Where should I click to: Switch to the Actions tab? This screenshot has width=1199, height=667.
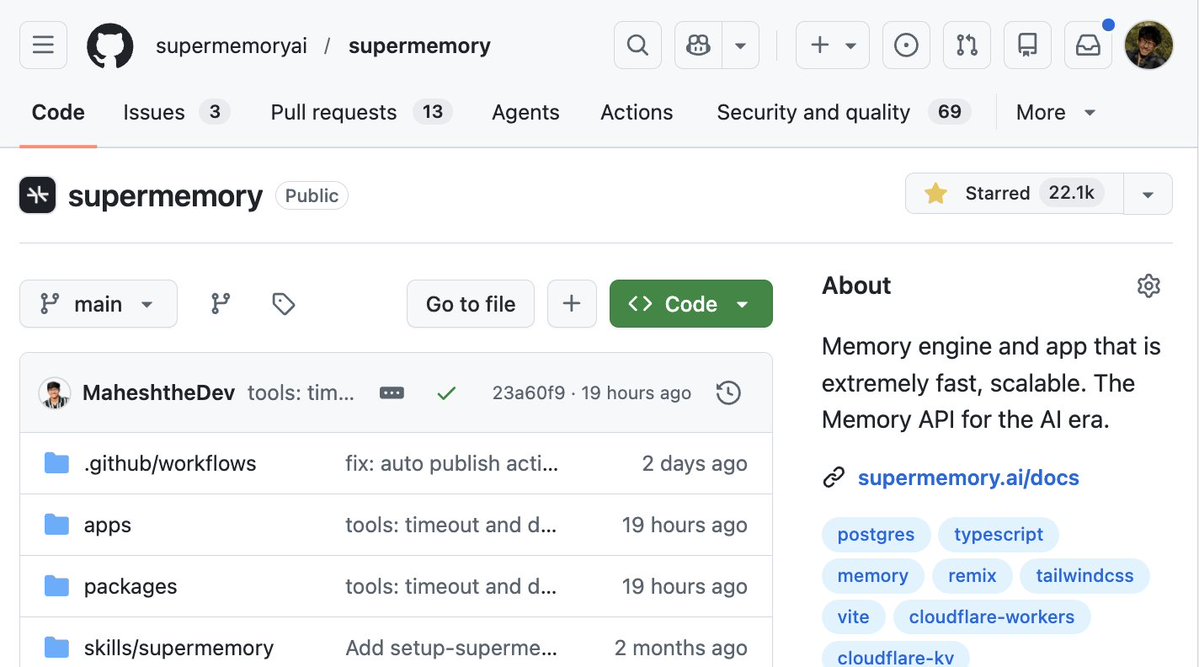pos(636,112)
